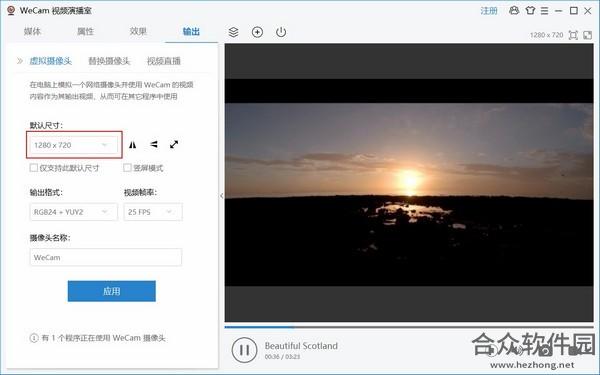
Task: Enable 竖屏模式 checkbox
Action: point(127,168)
